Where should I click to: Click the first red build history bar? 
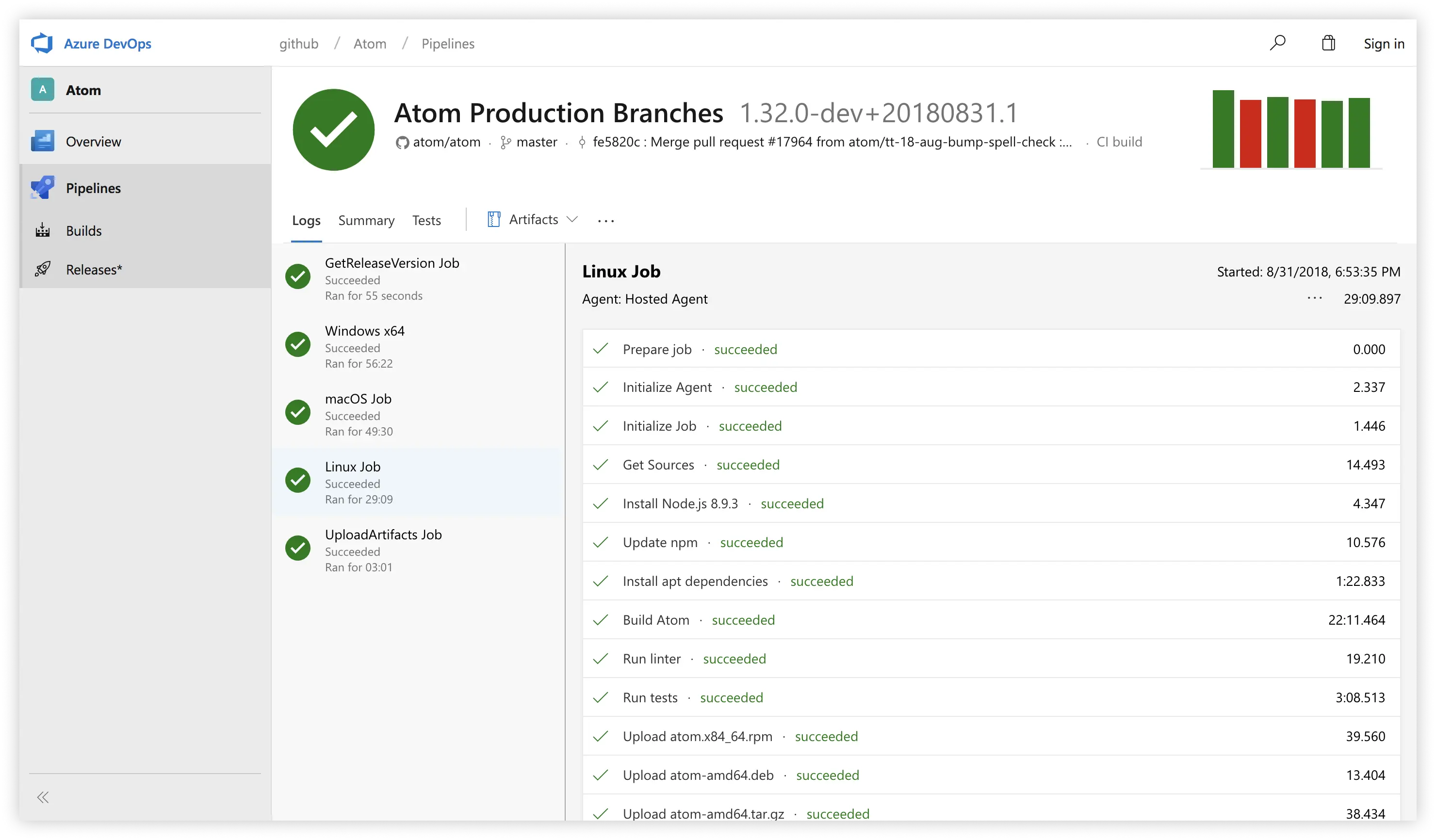[x=1250, y=133]
